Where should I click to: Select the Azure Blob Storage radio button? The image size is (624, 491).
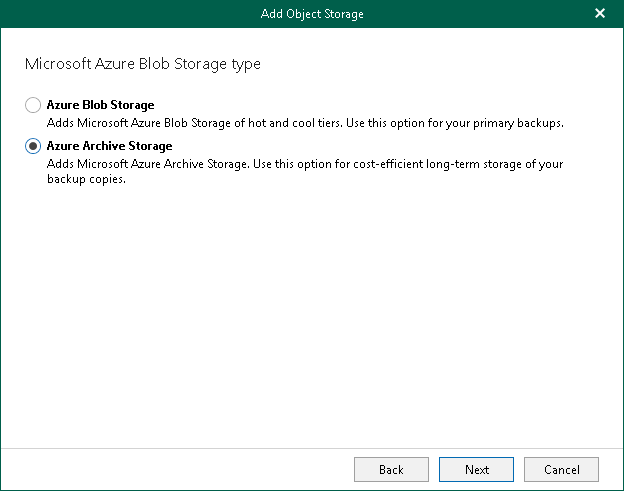coord(33,105)
